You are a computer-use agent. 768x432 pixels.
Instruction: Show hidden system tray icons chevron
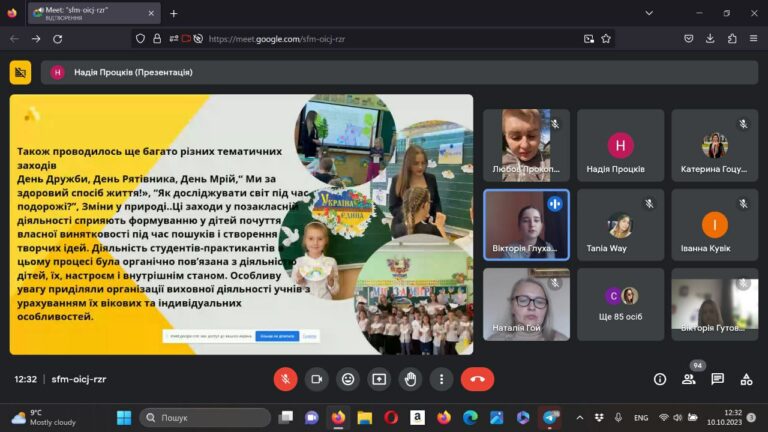(580, 418)
